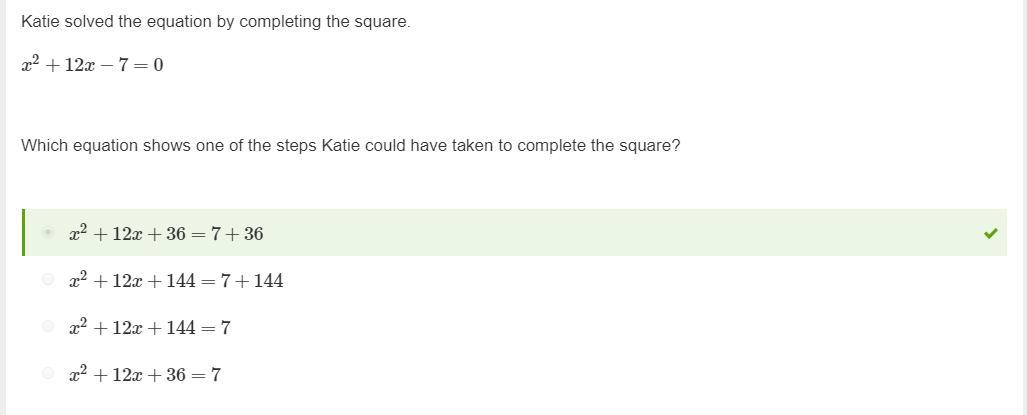Screen dimensions: 1027x415
Task: Click the green left border of the correct answer
Action: (23, 233)
